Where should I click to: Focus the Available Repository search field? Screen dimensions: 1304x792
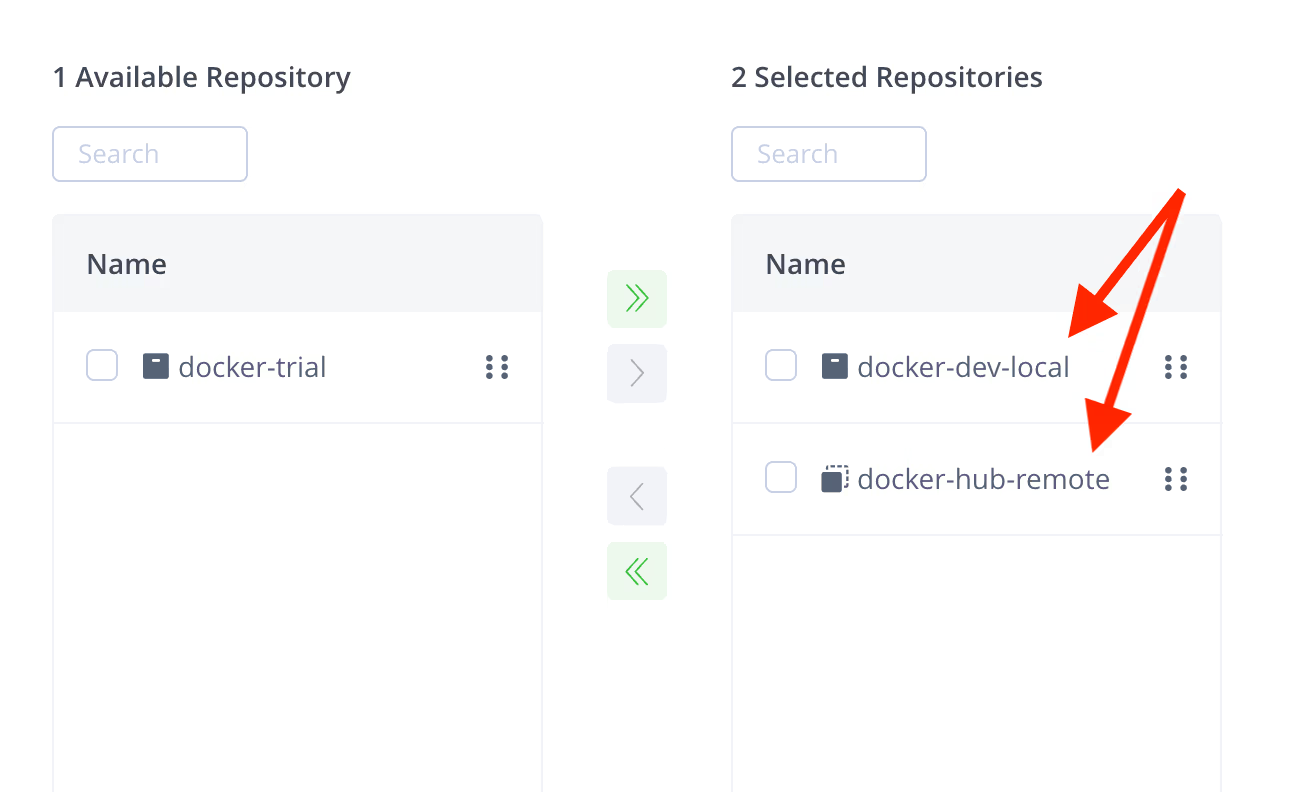[150, 154]
